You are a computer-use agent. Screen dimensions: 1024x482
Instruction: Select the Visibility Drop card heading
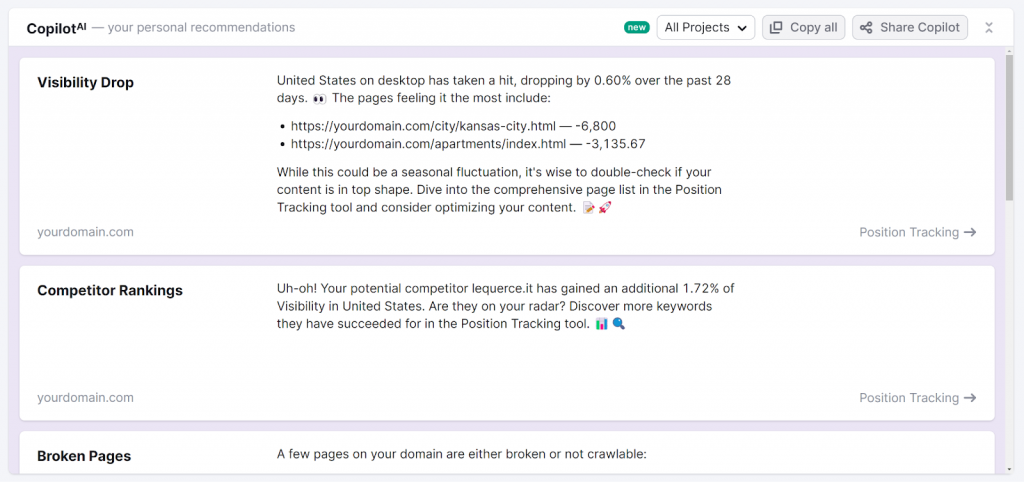click(x=85, y=83)
